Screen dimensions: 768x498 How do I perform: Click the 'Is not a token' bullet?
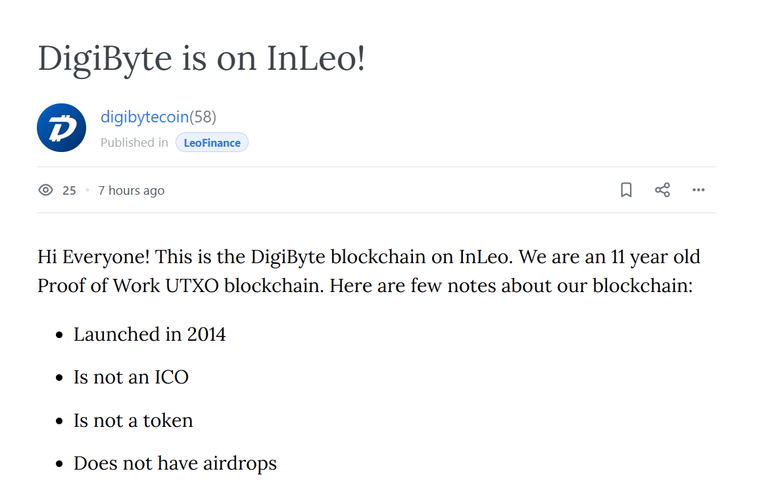133,420
